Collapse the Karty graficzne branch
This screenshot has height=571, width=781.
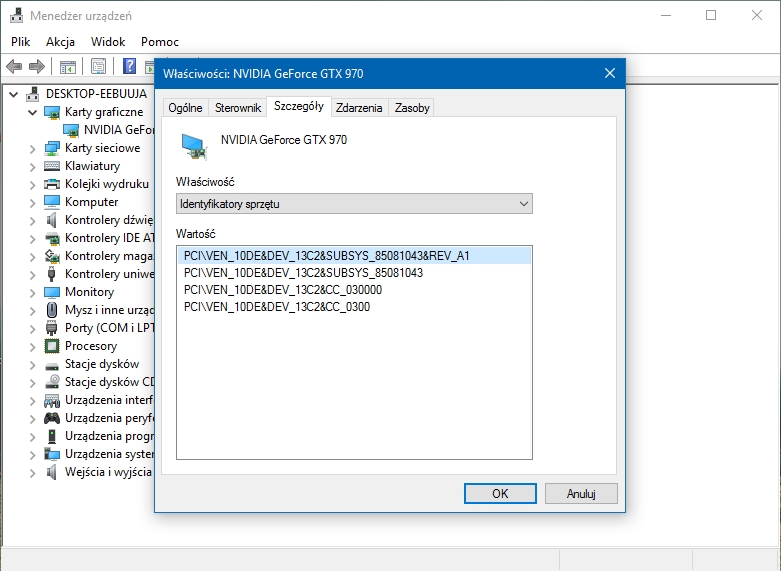click(x=32, y=112)
